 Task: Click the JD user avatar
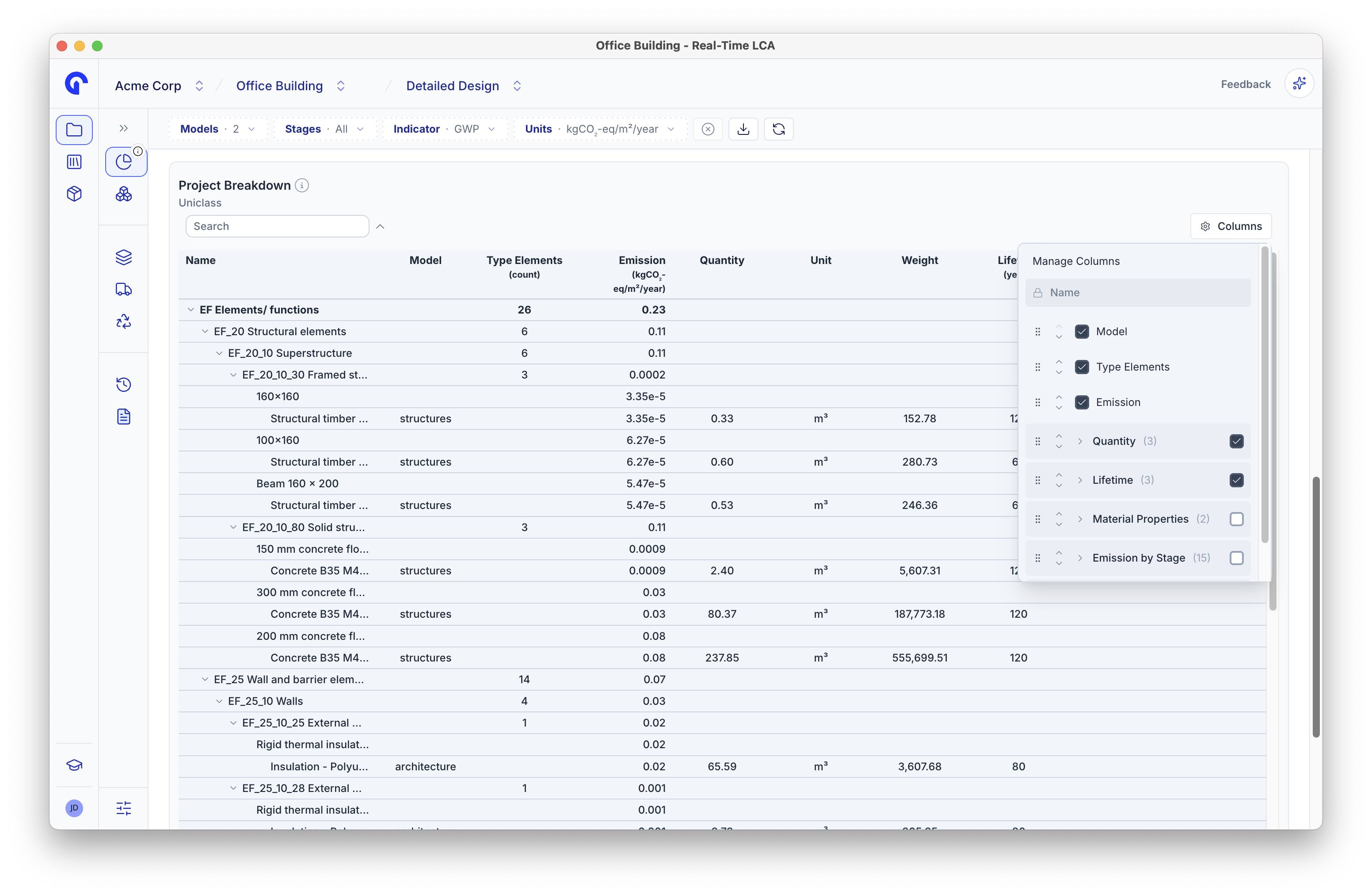pos(74,808)
